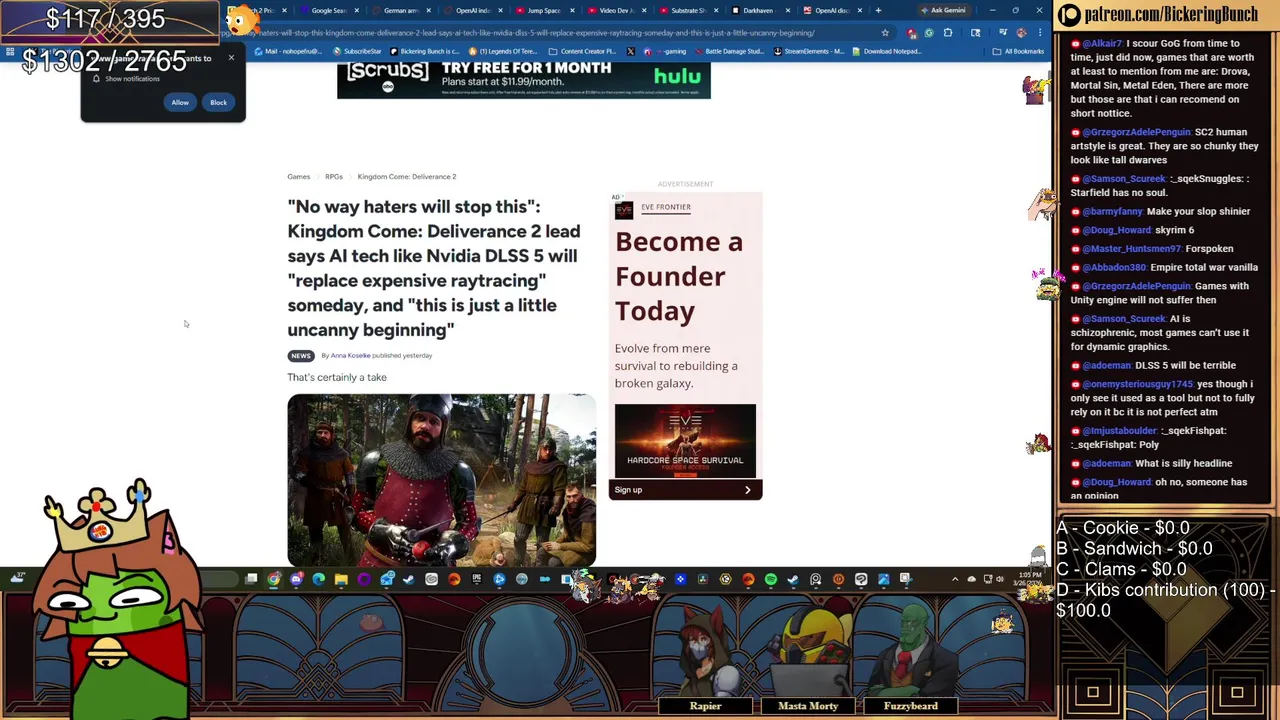Image resolution: width=1280 pixels, height=720 pixels.
Task: Click the Hardcore Space Survival ad image
Action: pyautogui.click(x=685, y=440)
